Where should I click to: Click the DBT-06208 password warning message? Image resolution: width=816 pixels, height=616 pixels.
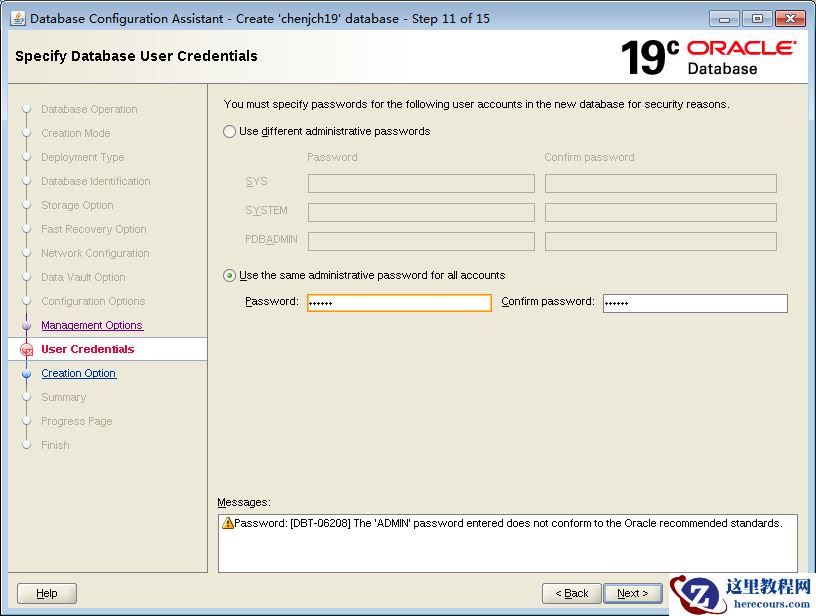508,523
